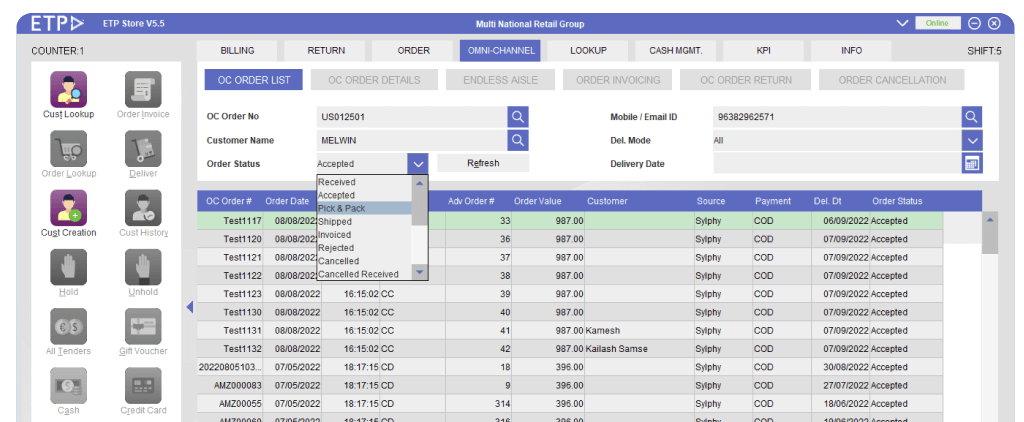Select the OMNI-CHANNEL tab
Image resolution: width=1024 pixels, height=422 pixels.
pos(501,50)
